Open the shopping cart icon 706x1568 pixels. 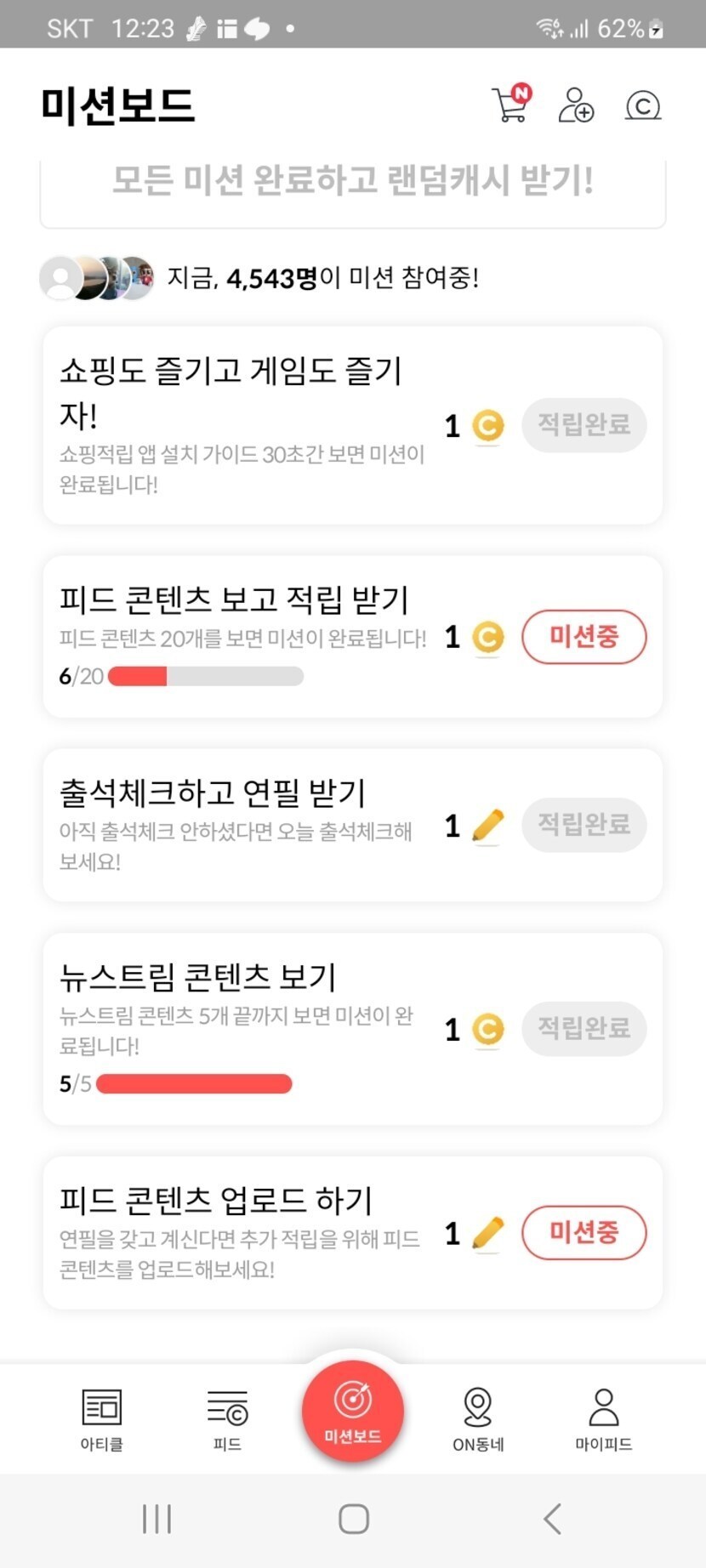(x=510, y=105)
